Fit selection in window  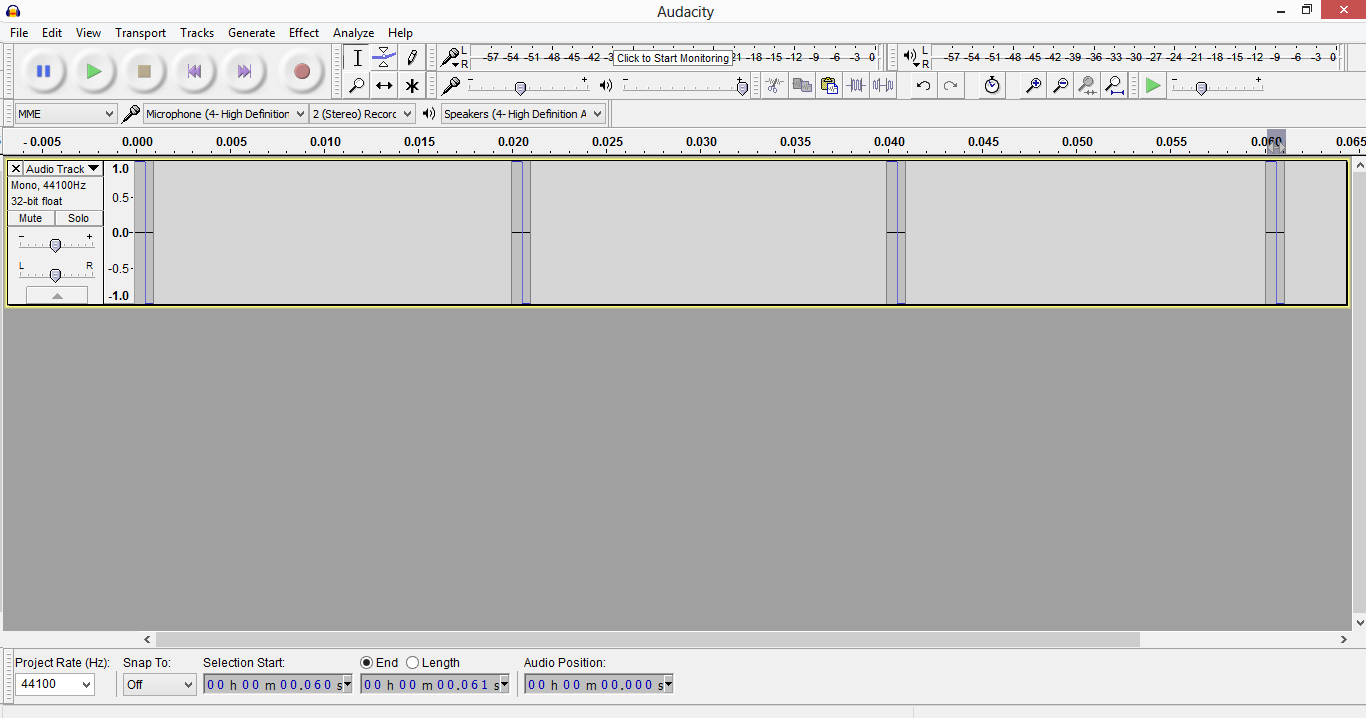[1088, 85]
